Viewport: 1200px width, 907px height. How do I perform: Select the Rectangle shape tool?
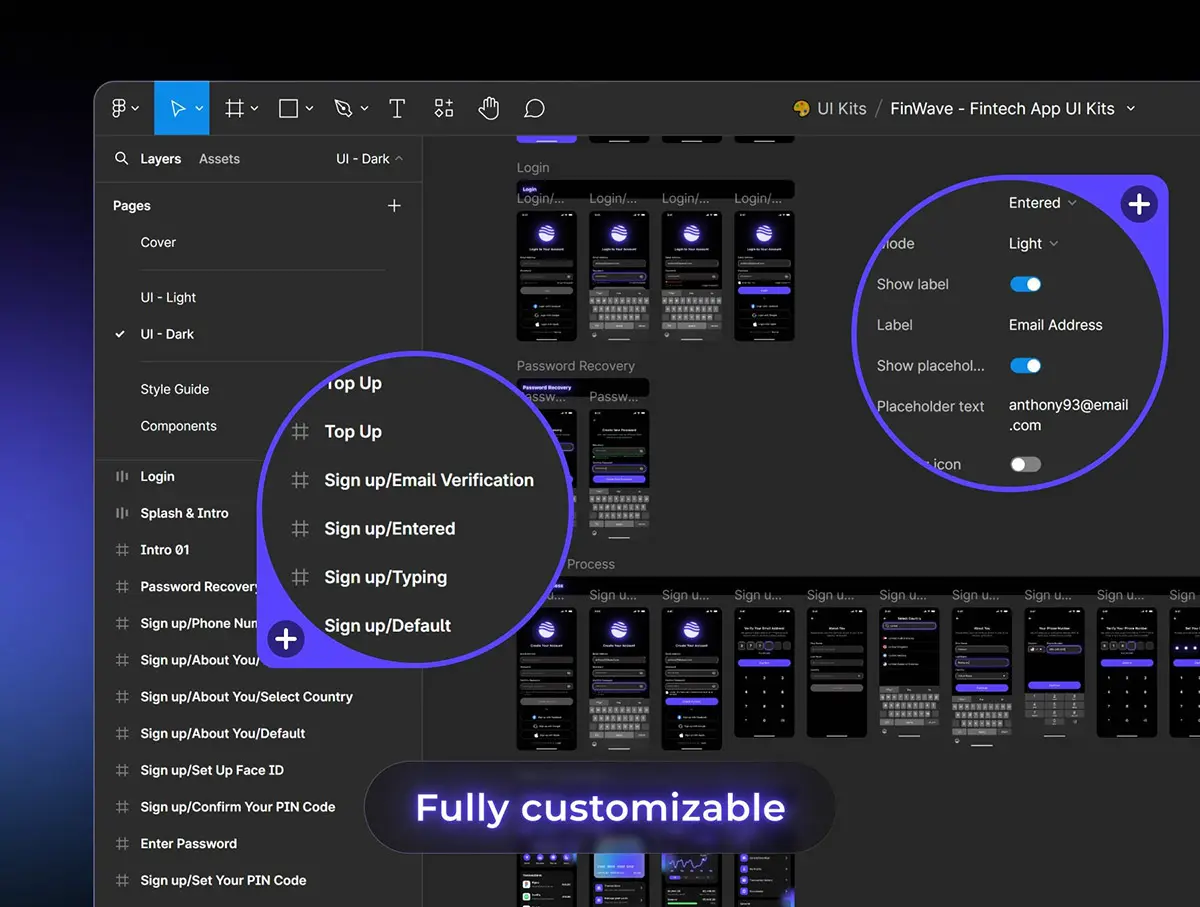(289, 109)
